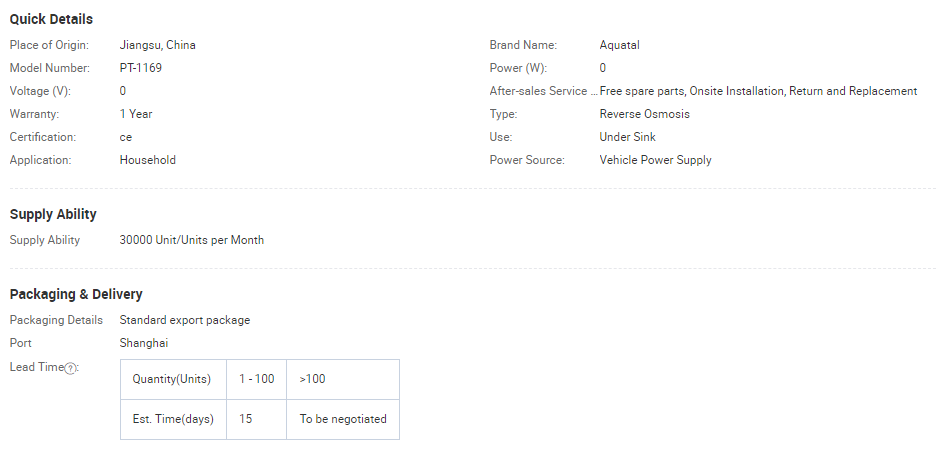946x457 pixels.
Task: Click the 1 - 100 quantity cell
Action: click(x=256, y=379)
